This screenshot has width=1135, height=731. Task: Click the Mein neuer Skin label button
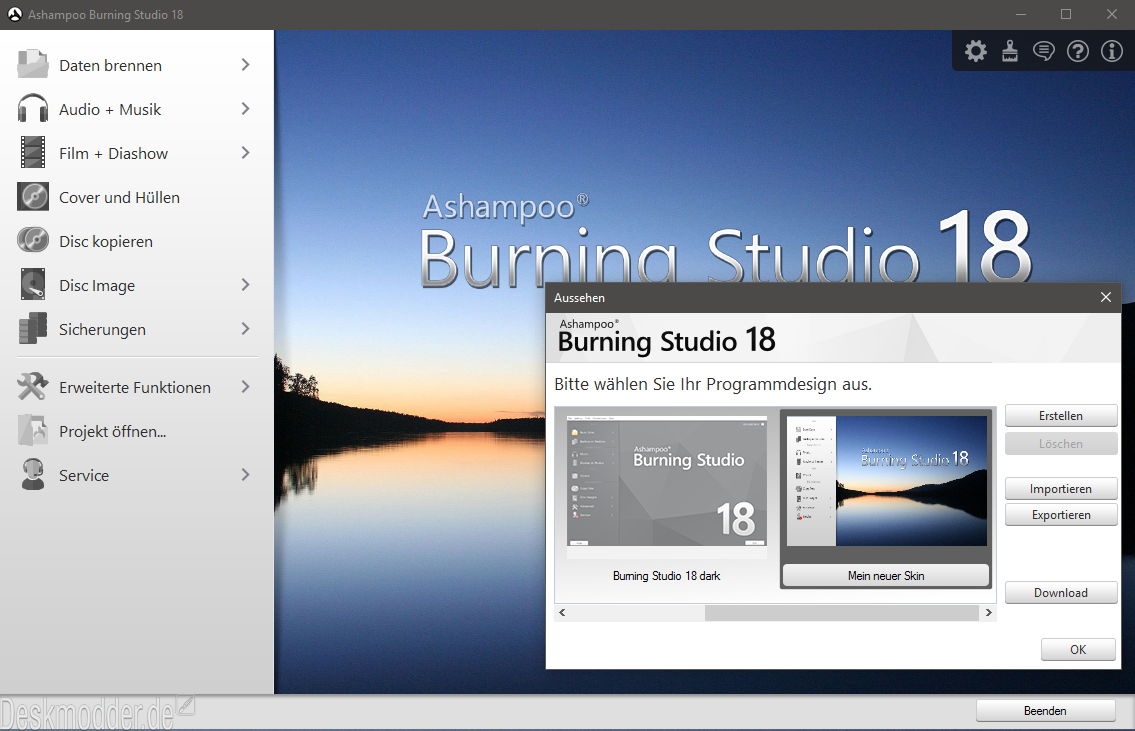[x=886, y=575]
